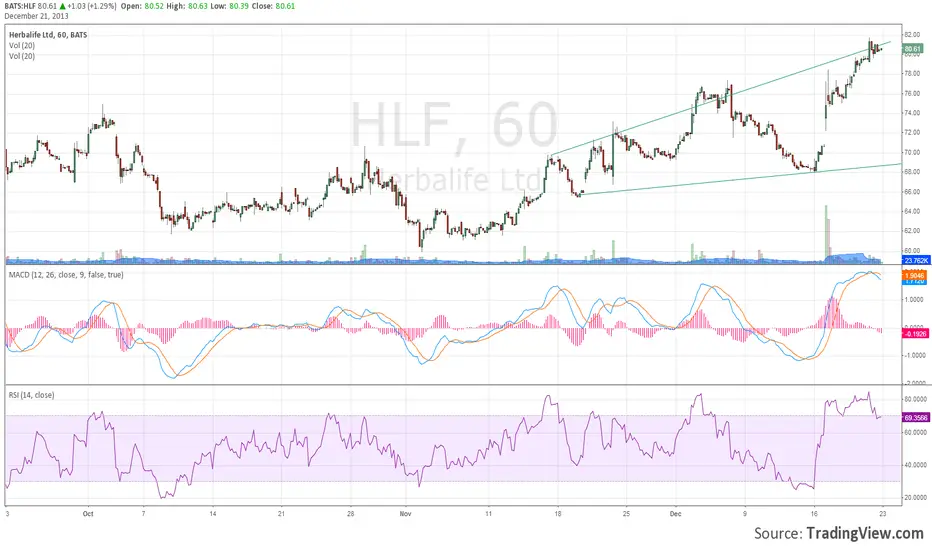Click the blue 23.762K volume label
The image size is (932, 550).
[x=915, y=260]
